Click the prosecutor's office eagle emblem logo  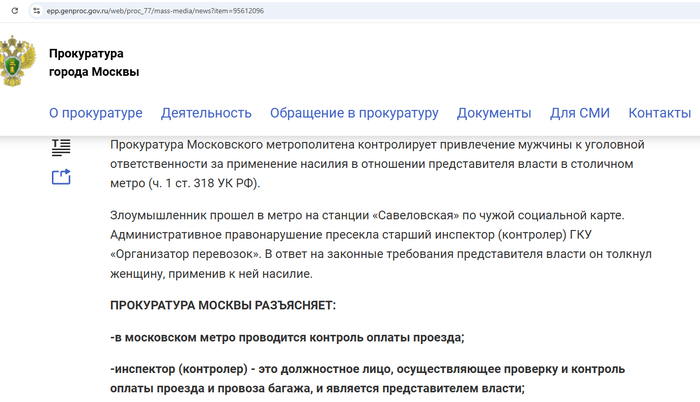tap(17, 62)
